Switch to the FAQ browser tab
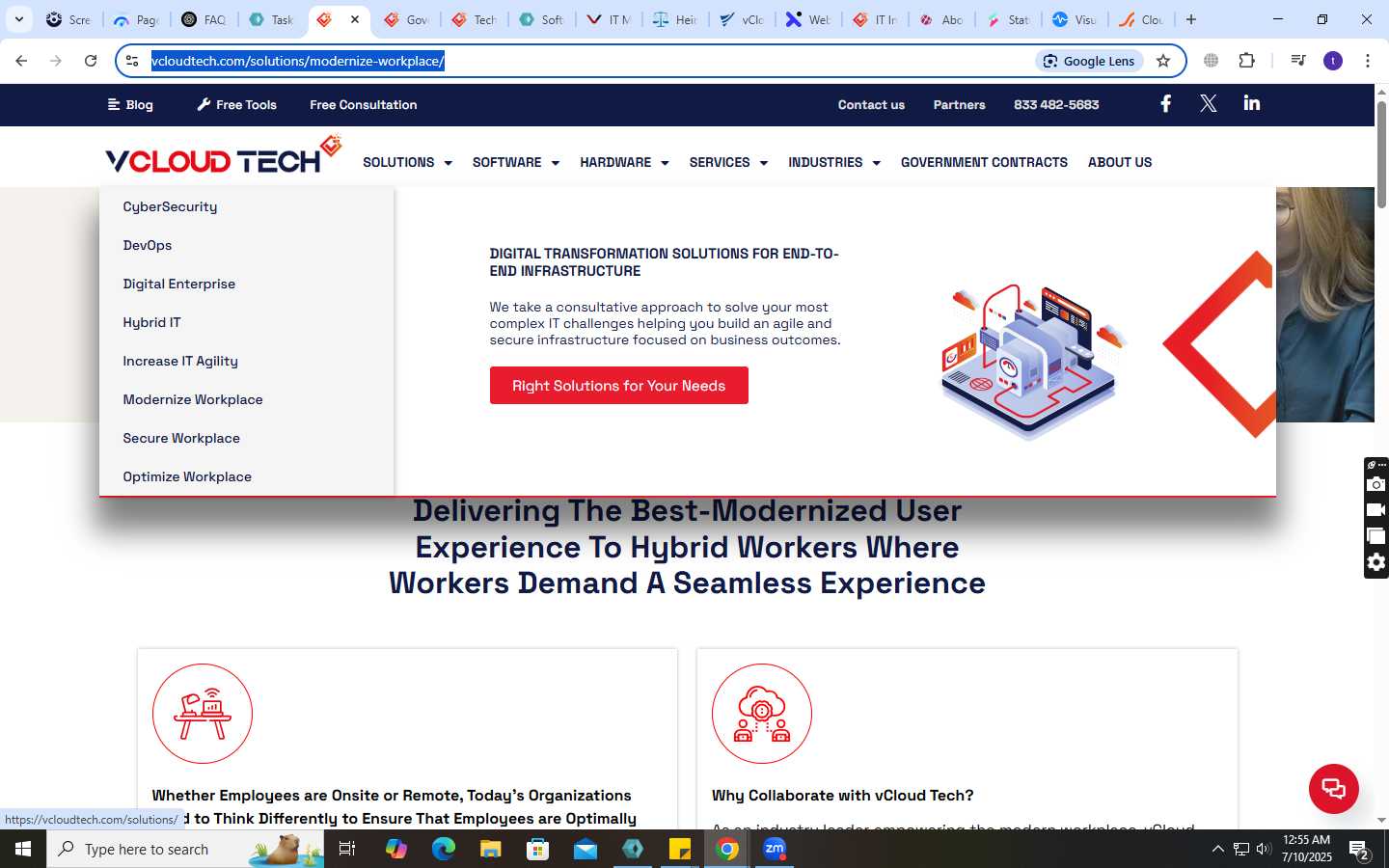The width and height of the screenshot is (1389, 868). (204, 19)
